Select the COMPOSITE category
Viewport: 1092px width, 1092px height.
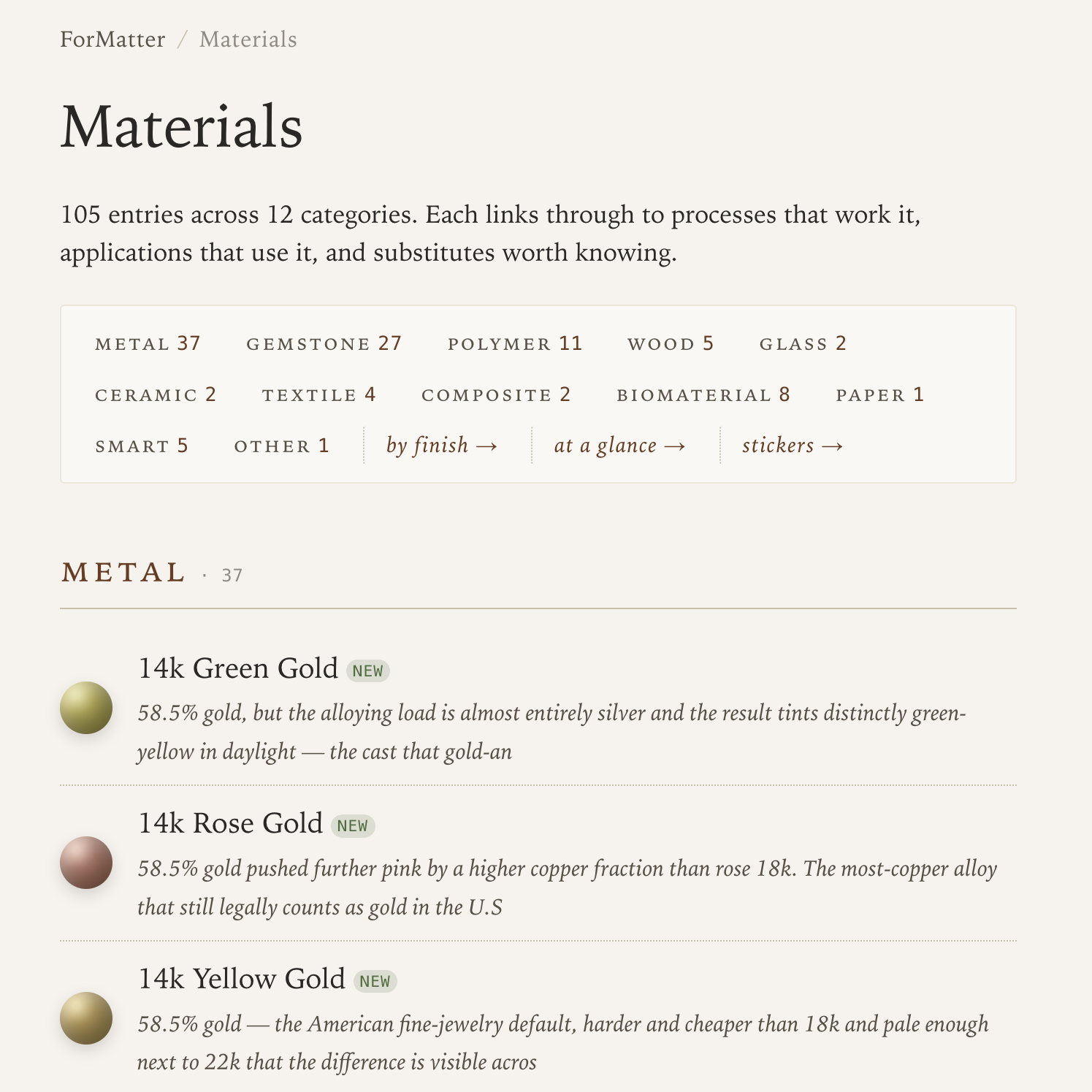(496, 394)
